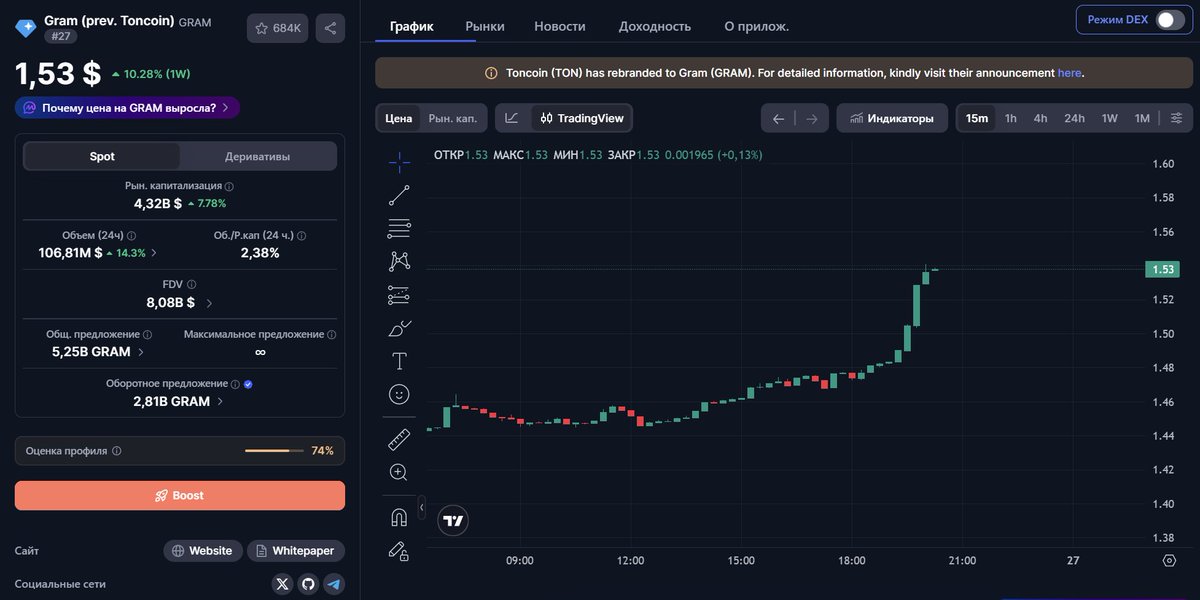Viewport: 1200px width, 600px height.
Task: Switch to Spot data
Action: click(102, 157)
